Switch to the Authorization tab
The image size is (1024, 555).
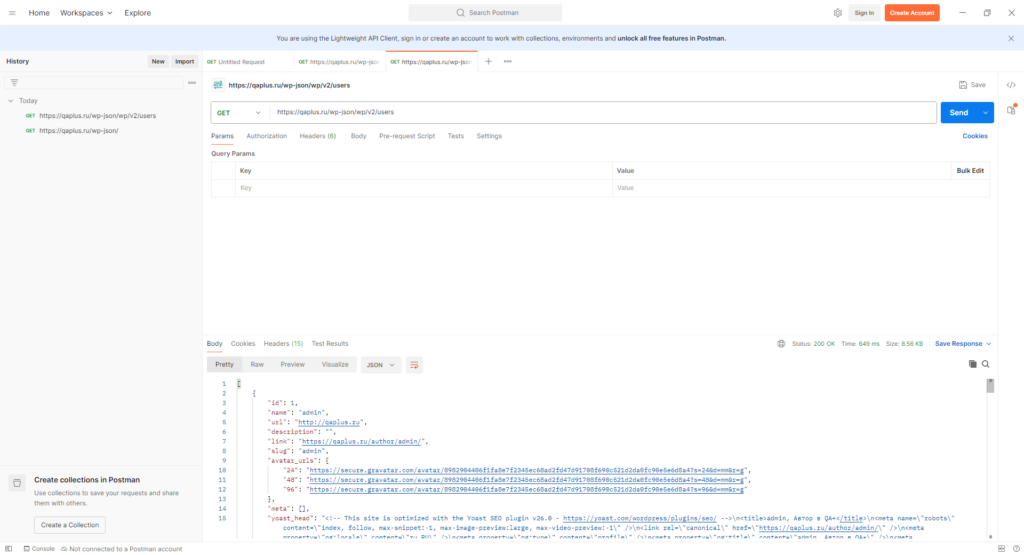pos(266,136)
